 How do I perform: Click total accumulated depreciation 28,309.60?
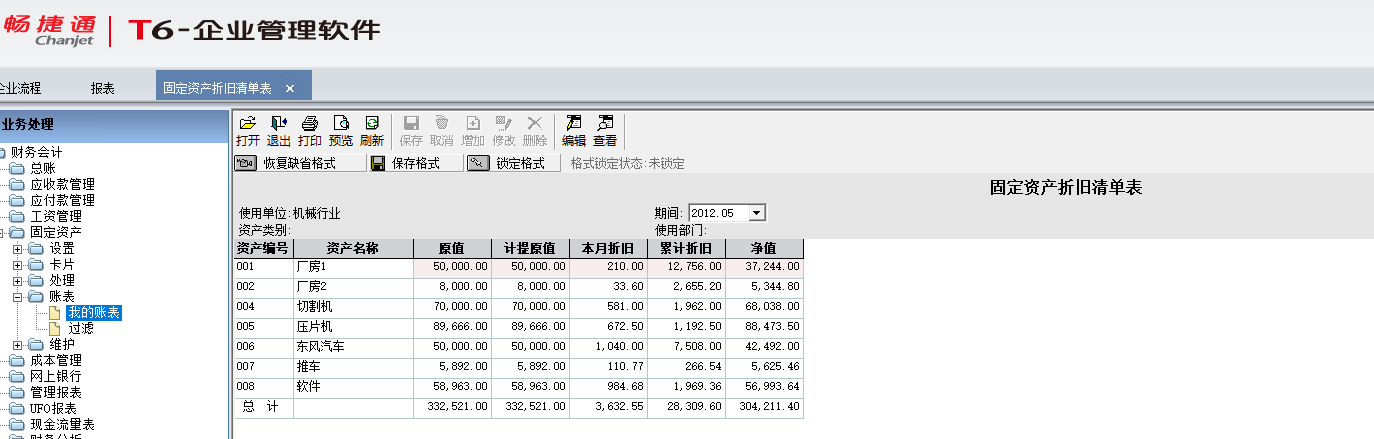[686, 407]
